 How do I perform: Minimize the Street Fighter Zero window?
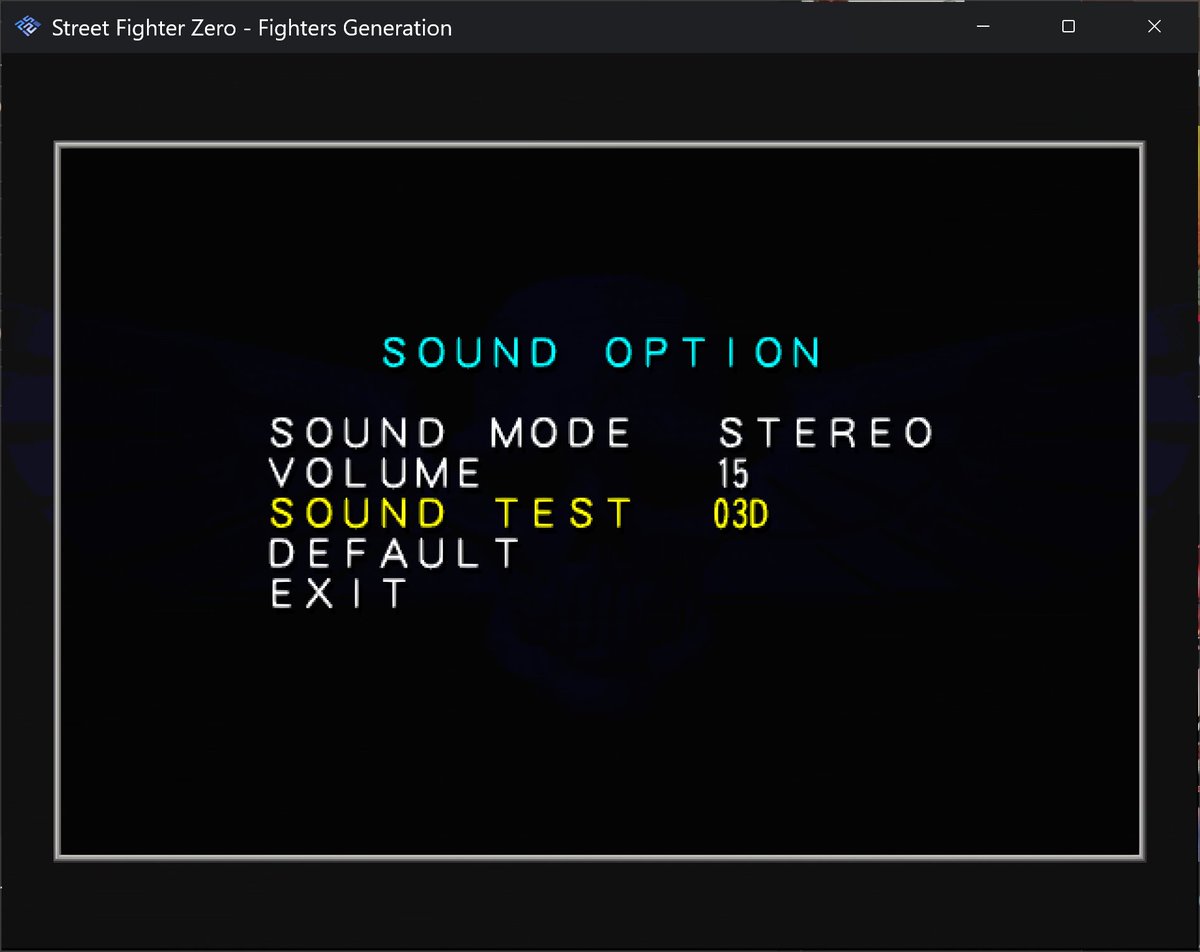983,27
